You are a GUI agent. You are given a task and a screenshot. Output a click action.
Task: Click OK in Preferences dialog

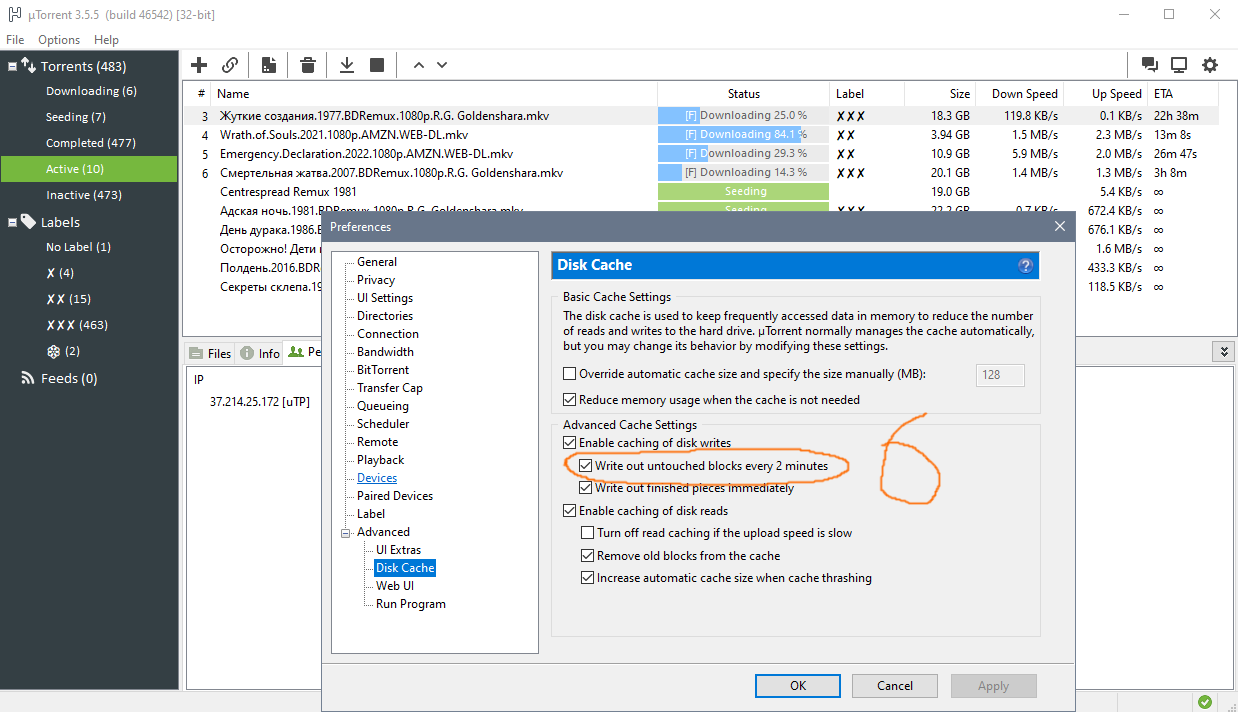pos(798,686)
